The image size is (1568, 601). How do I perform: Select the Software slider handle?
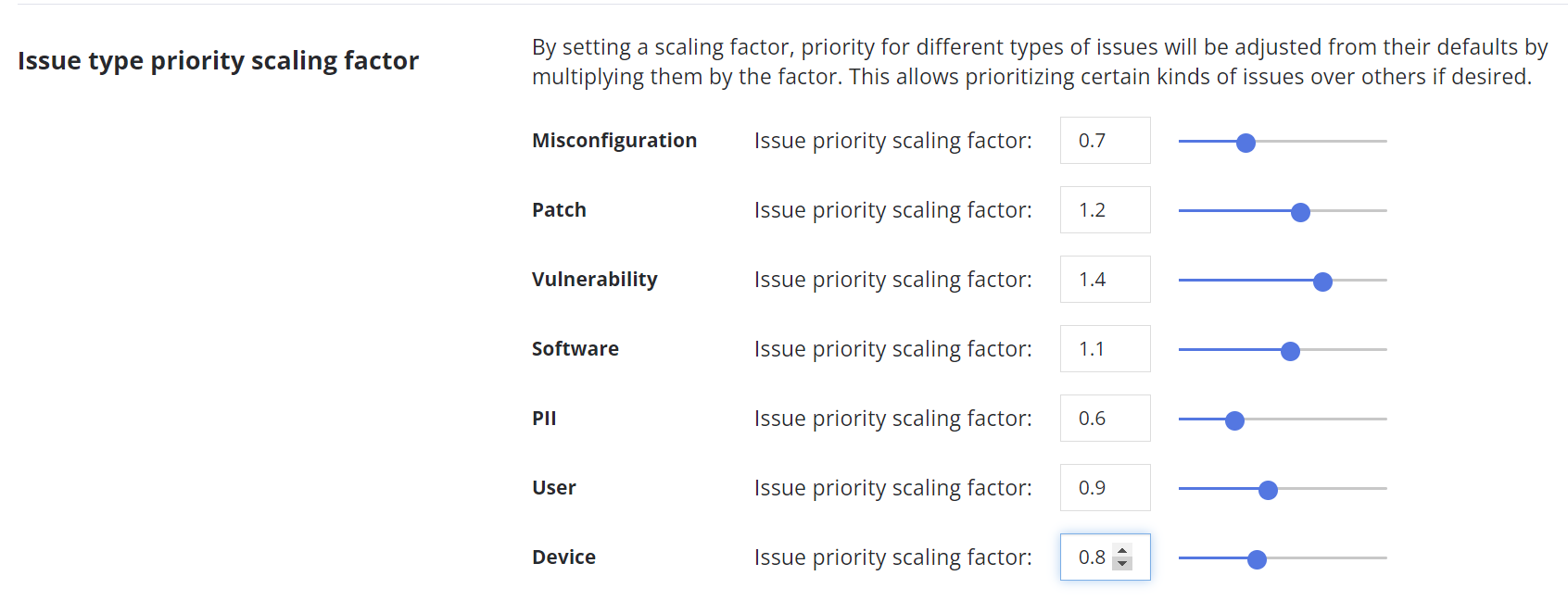tap(1290, 351)
